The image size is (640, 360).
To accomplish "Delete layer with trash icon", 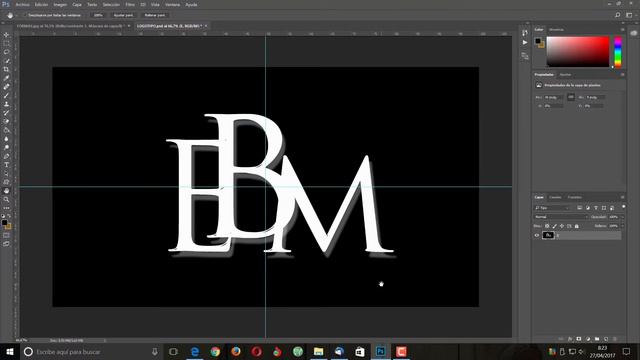I will click(615, 339).
